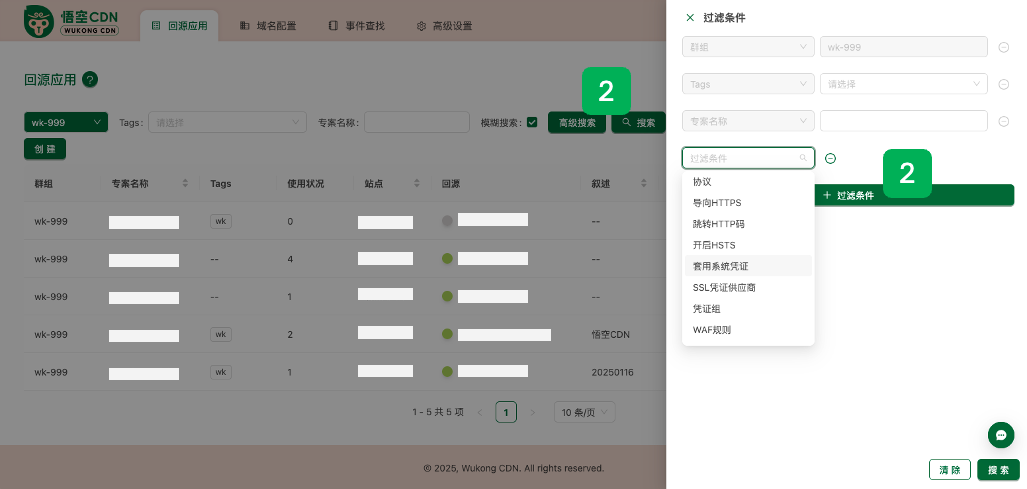Click the help icon beside 回源应用
The image size is (1027, 489).
90,80
